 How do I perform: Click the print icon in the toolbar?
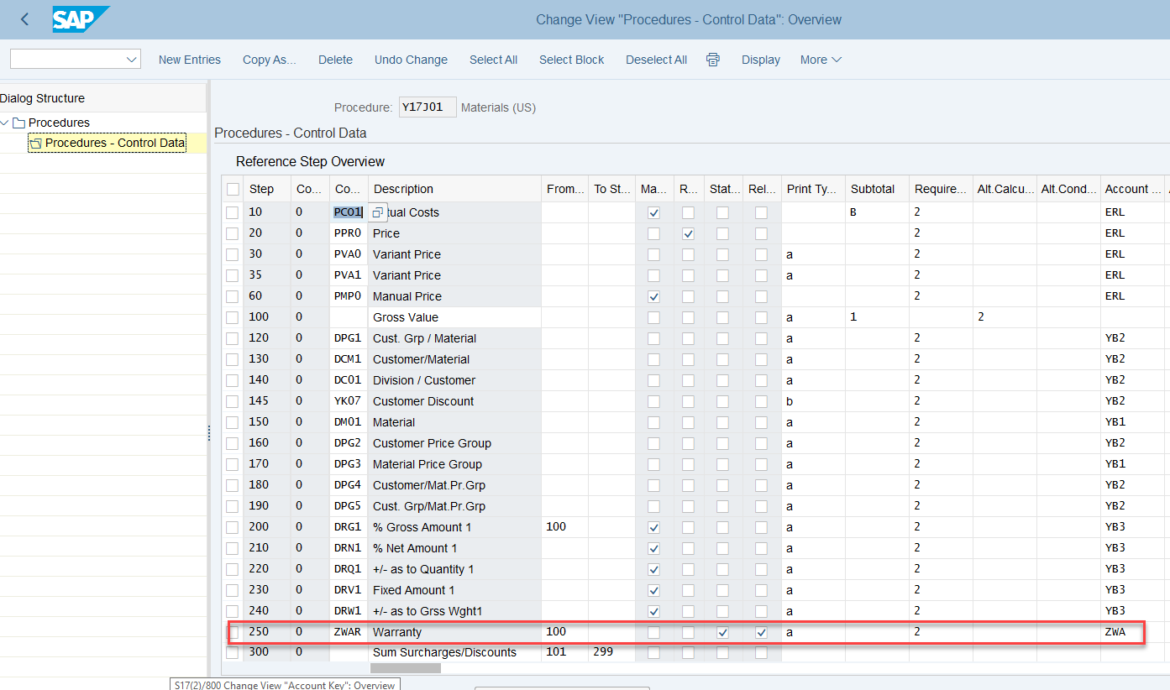(x=712, y=60)
